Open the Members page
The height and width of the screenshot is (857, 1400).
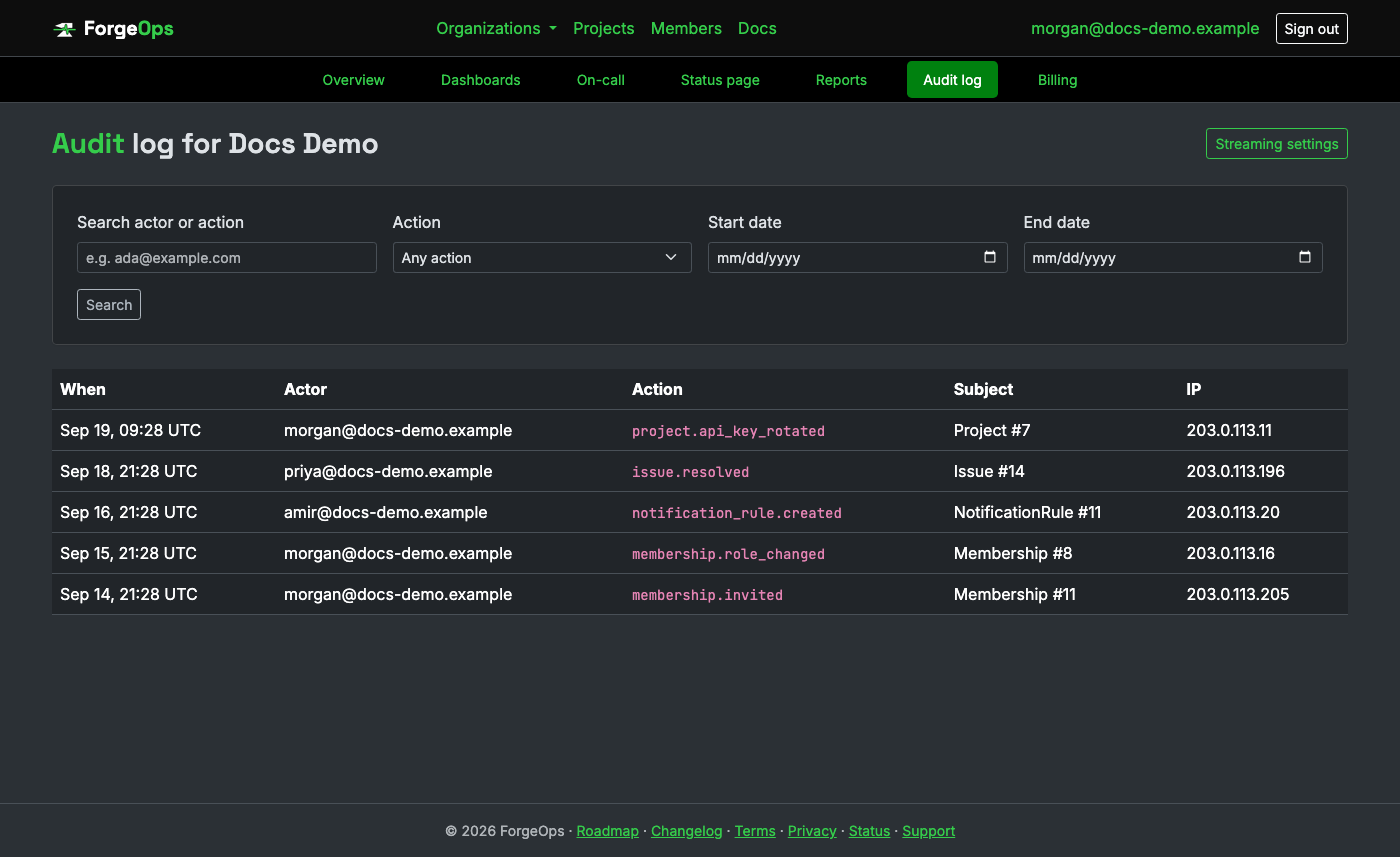[686, 28]
